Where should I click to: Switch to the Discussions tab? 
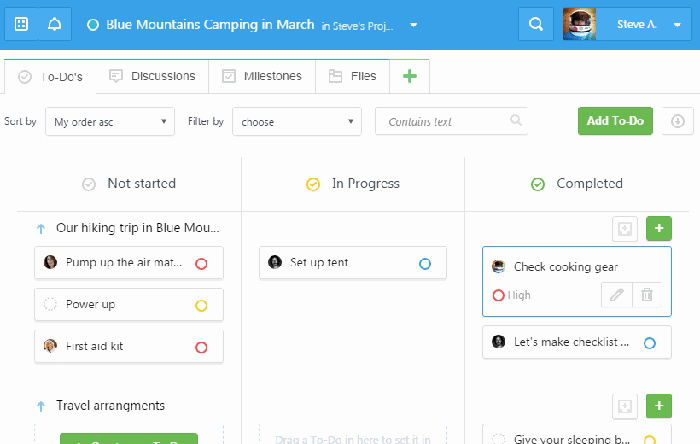click(x=153, y=76)
